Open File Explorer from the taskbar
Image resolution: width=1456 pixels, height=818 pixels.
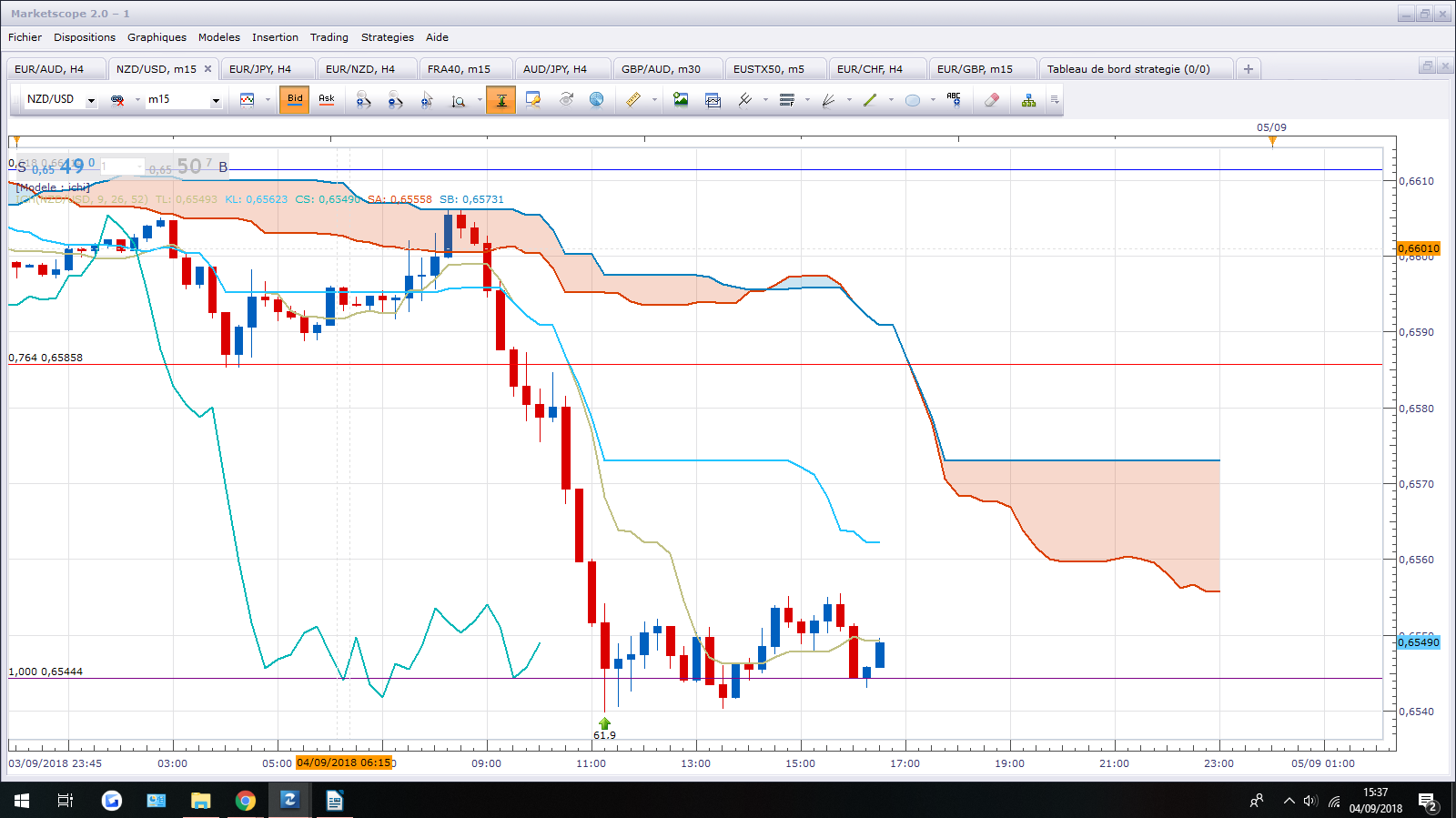201,801
